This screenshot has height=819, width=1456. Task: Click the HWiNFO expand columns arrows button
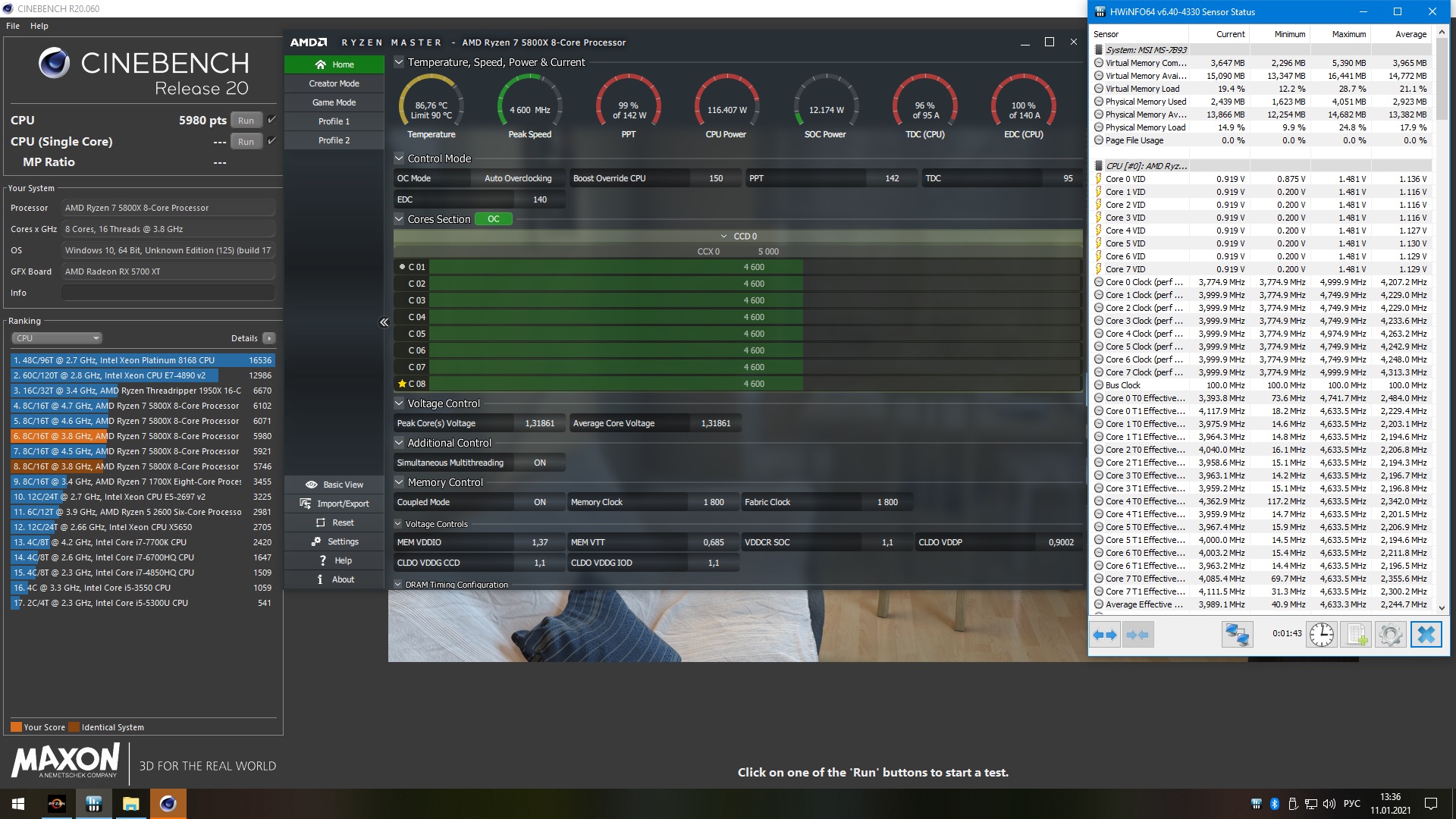pyautogui.click(x=1105, y=635)
